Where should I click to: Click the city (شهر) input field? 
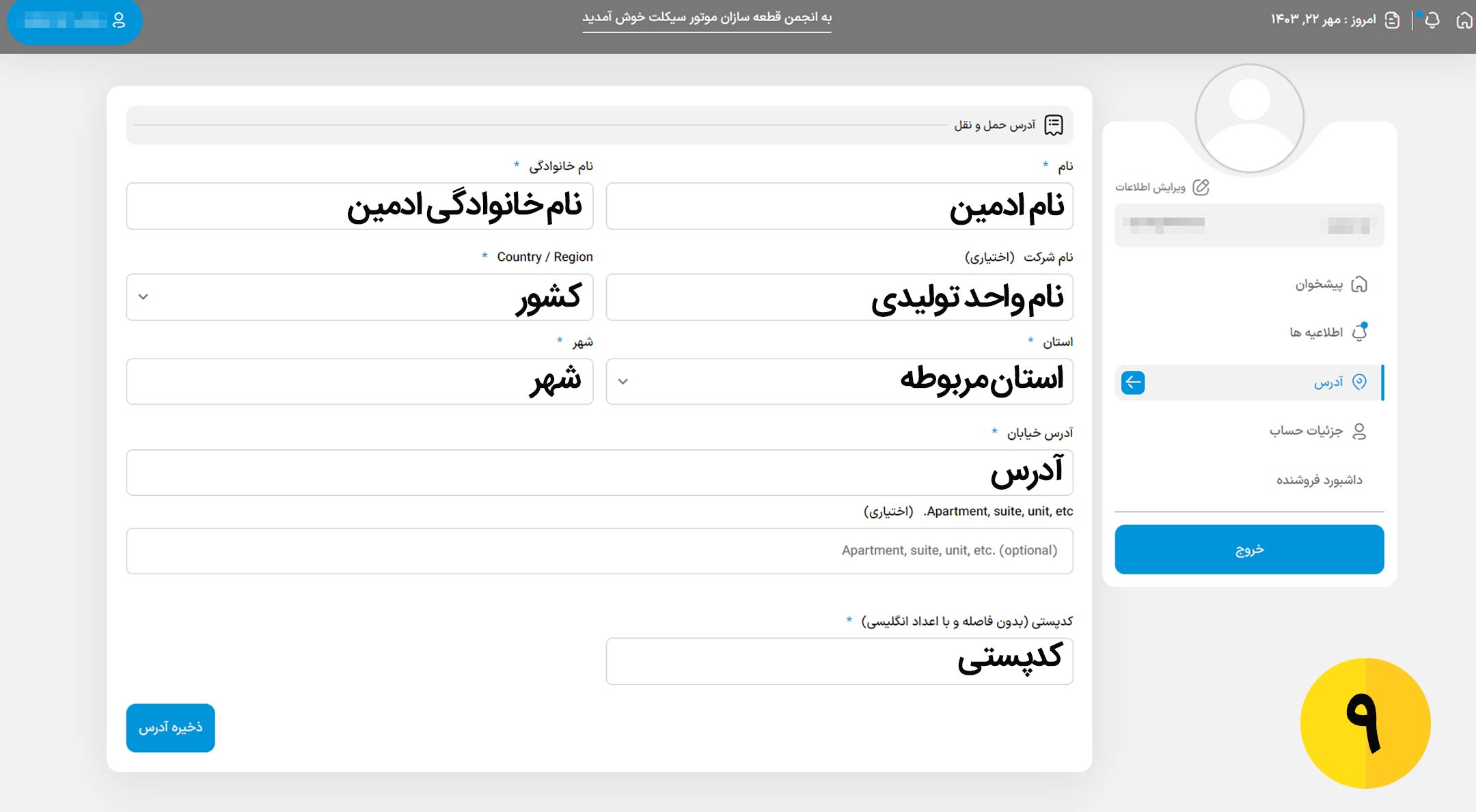point(359,381)
